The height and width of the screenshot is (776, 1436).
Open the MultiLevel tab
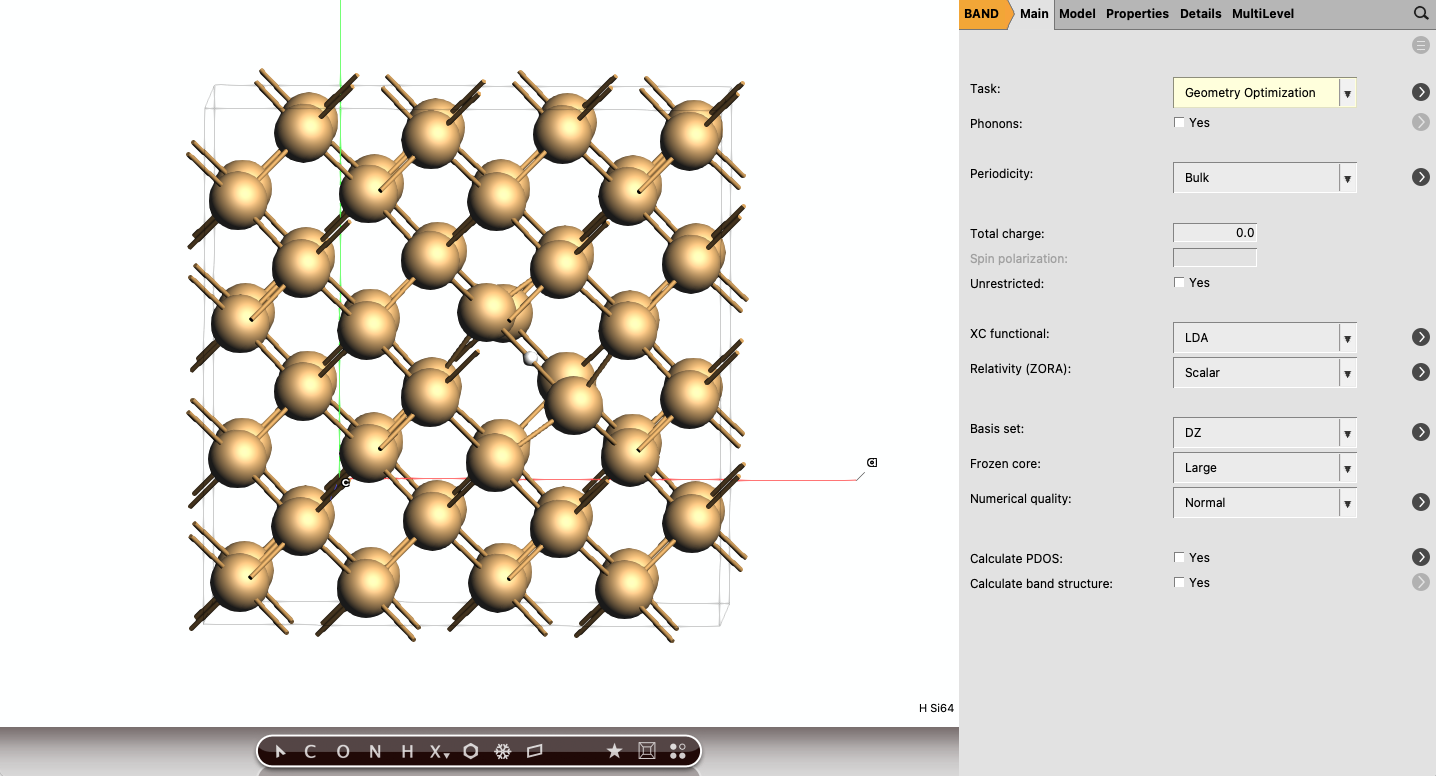pos(1262,13)
